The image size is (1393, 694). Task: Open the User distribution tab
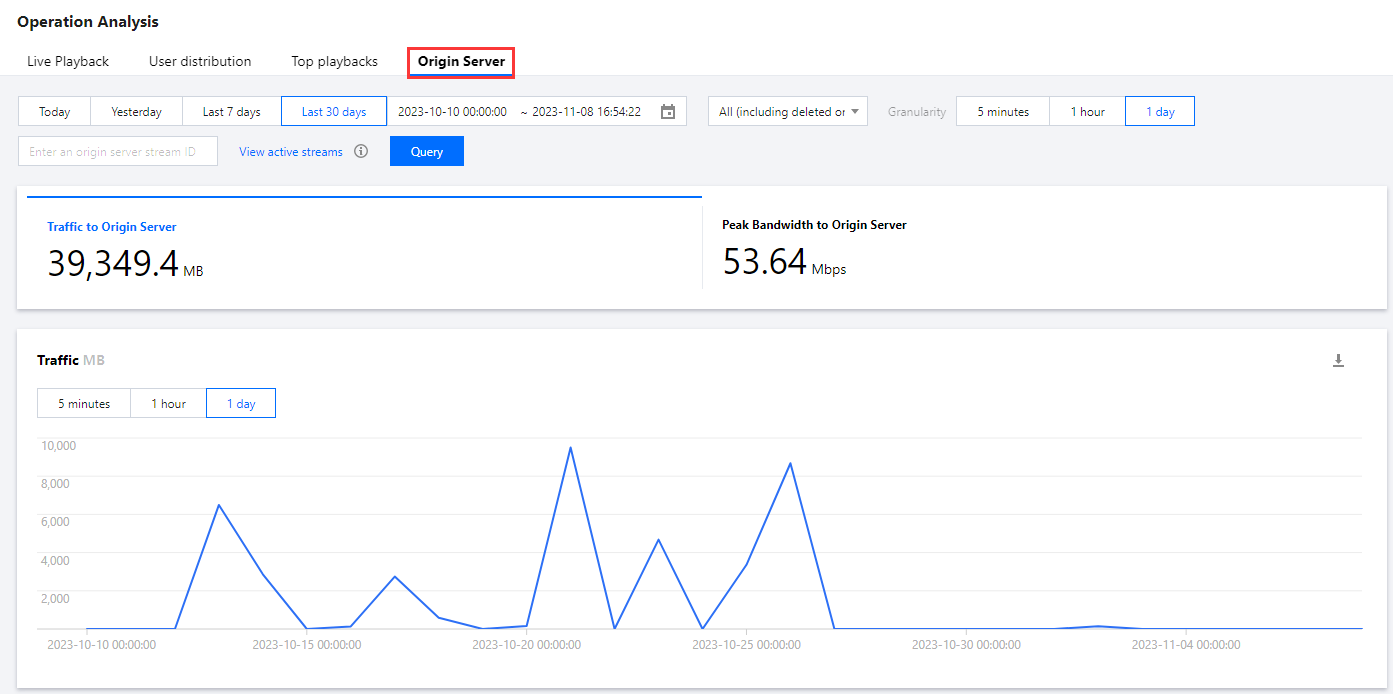click(200, 61)
